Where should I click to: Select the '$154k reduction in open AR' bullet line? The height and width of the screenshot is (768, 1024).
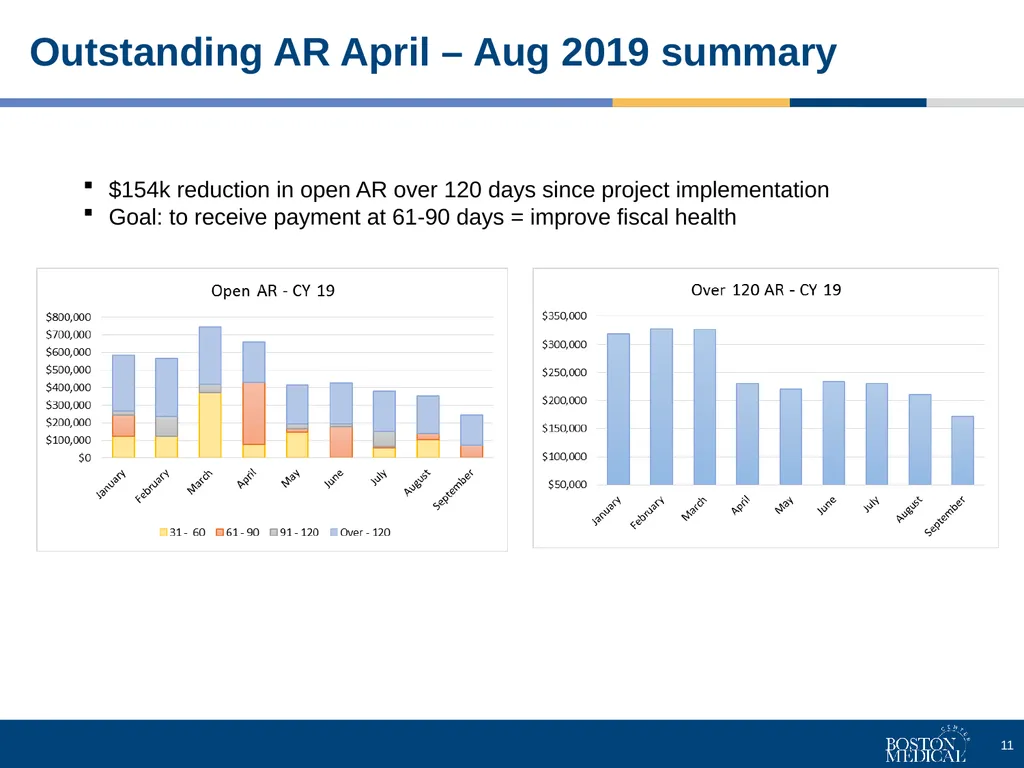(468, 189)
